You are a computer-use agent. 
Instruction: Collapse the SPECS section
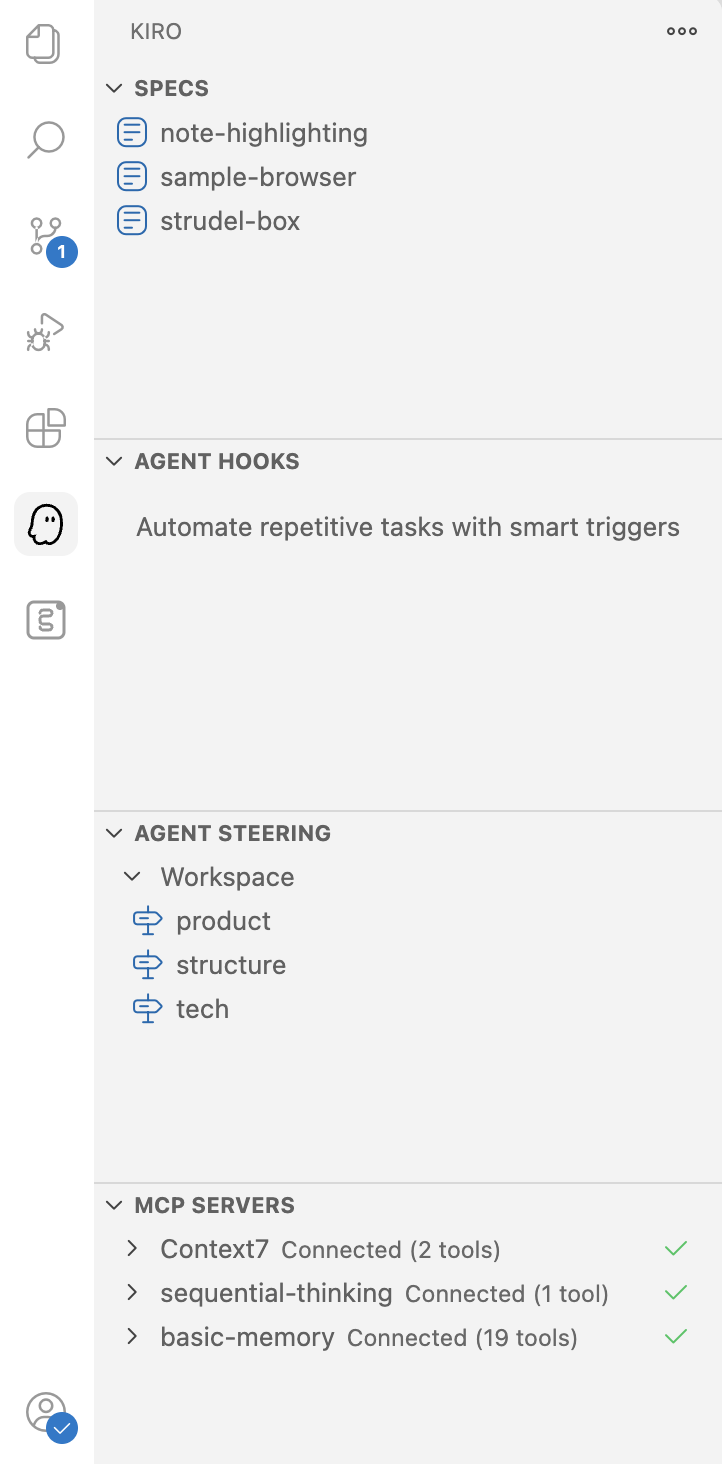[115, 88]
